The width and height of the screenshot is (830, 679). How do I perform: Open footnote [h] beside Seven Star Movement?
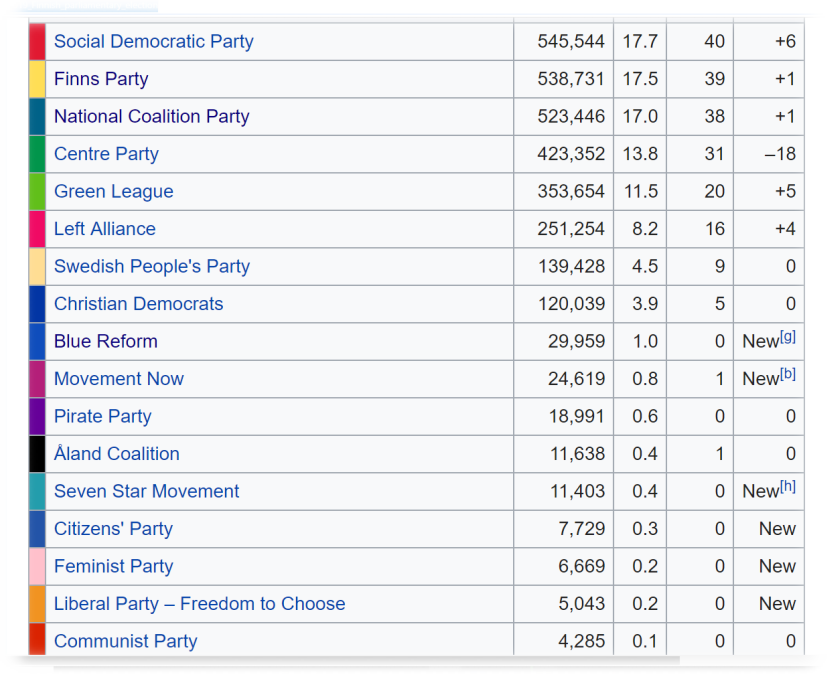pyautogui.click(x=788, y=487)
